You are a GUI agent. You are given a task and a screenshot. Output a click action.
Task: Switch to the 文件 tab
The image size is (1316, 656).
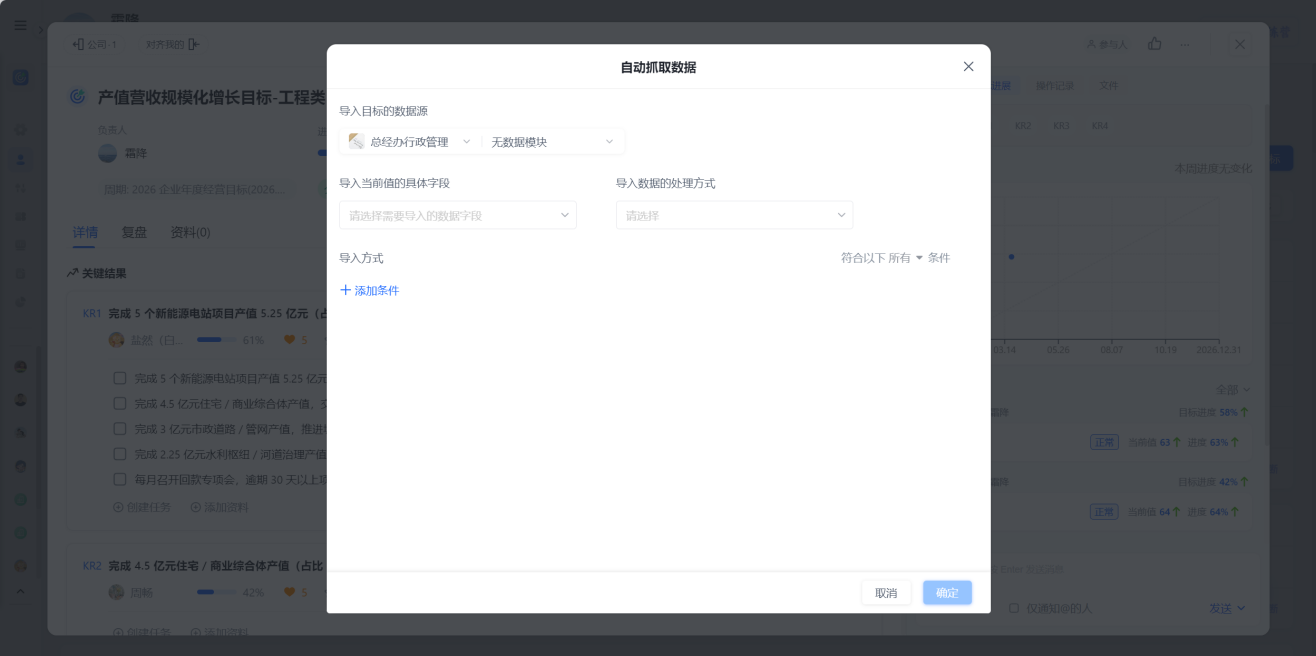point(1109,86)
